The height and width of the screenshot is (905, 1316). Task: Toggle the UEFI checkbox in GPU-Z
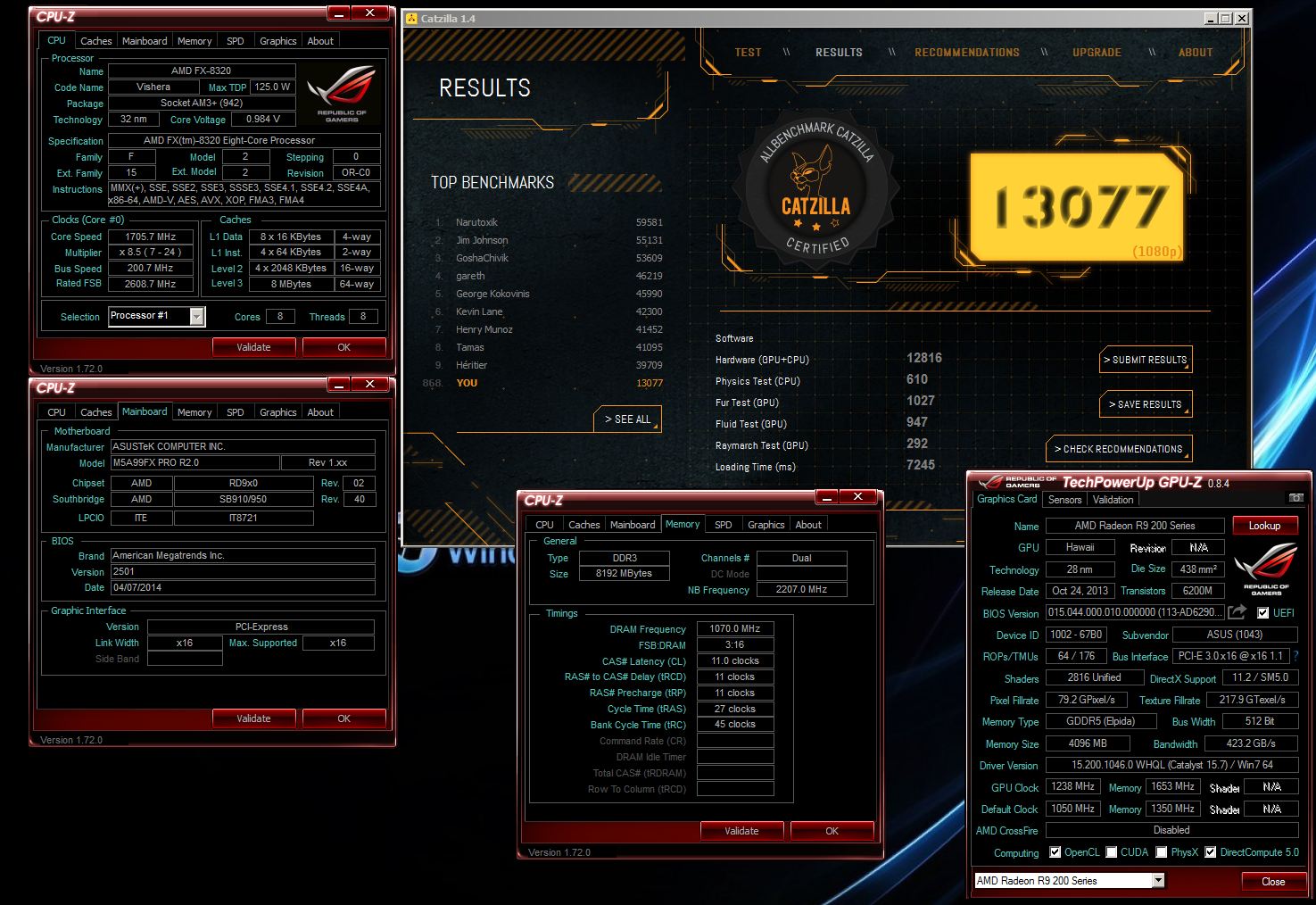click(1262, 613)
